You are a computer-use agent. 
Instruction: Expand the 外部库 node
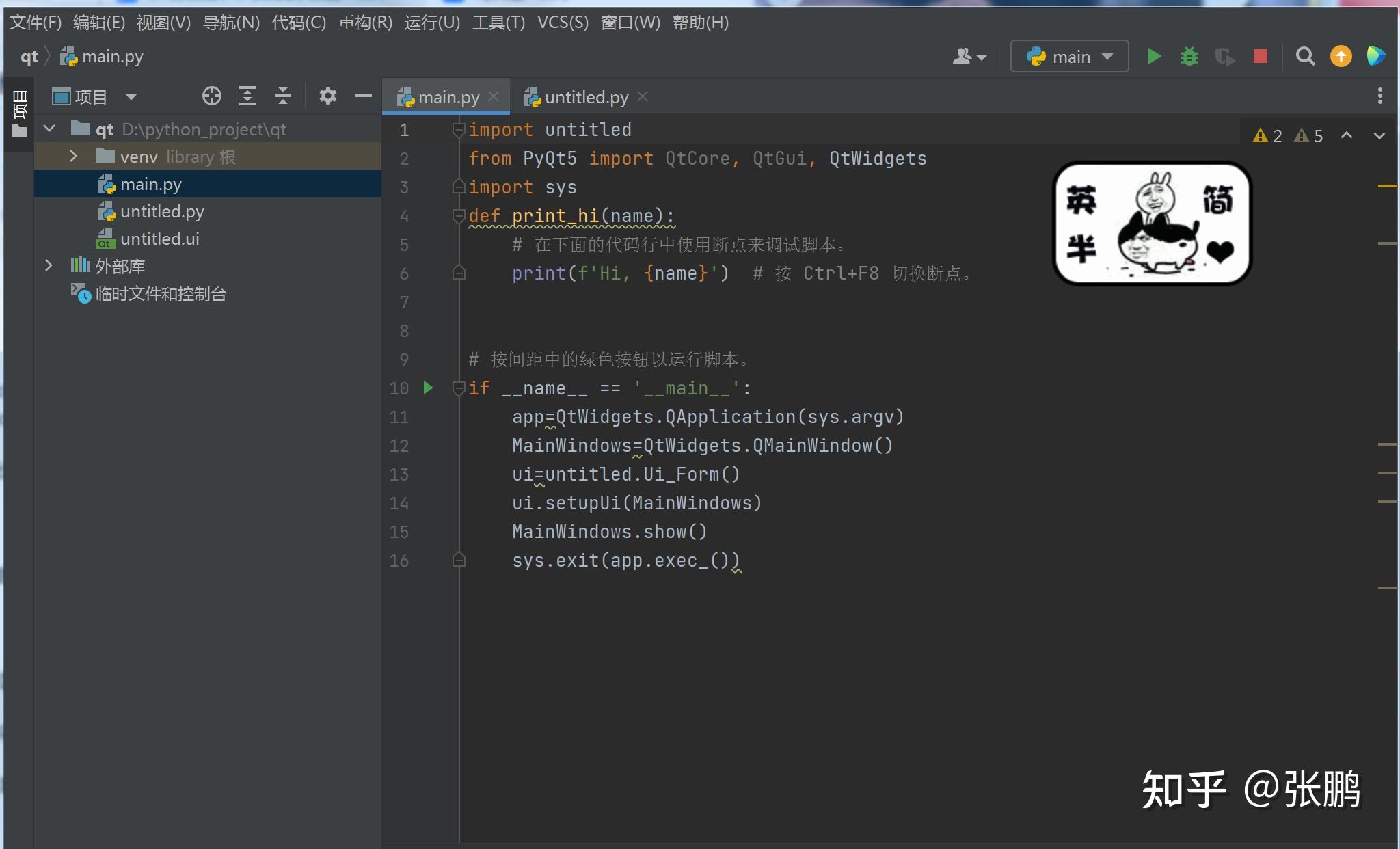point(49,266)
